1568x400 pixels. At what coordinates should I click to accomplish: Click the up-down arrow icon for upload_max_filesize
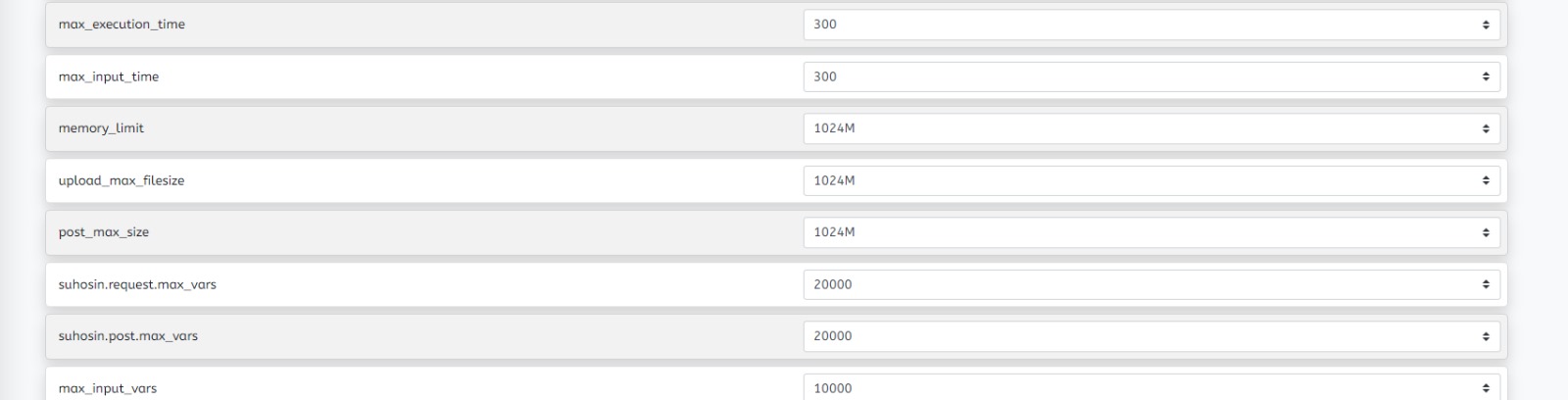pos(1486,180)
